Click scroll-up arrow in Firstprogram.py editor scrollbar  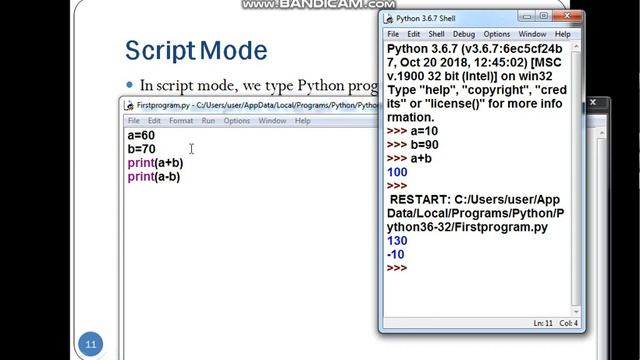tap(601, 133)
